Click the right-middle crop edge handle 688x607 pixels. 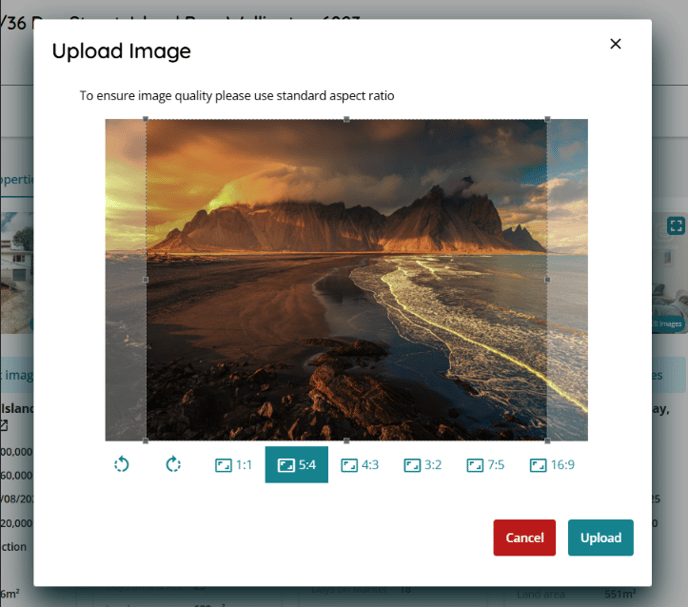click(547, 280)
